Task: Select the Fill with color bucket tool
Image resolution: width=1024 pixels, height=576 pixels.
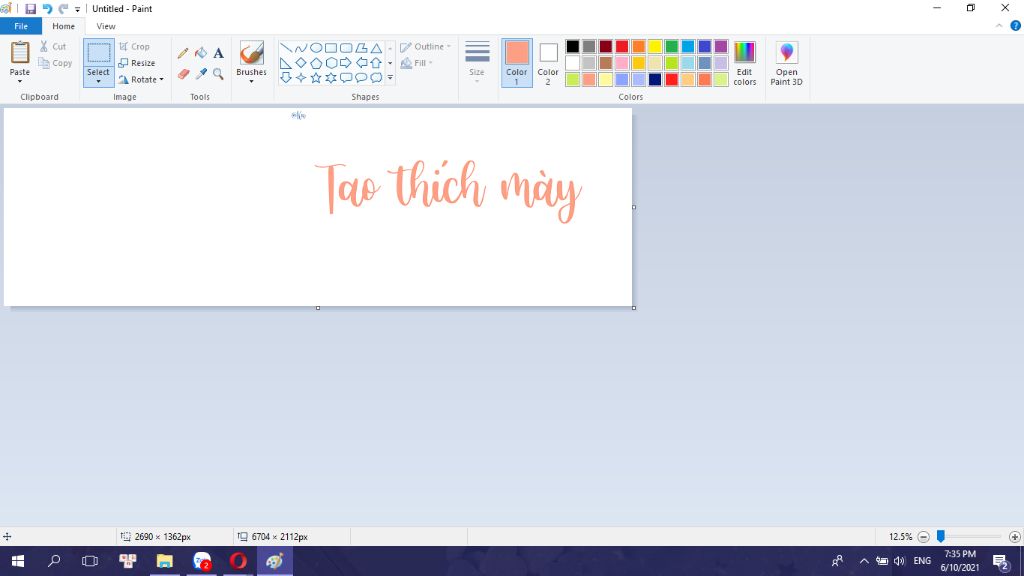Action: click(x=201, y=53)
